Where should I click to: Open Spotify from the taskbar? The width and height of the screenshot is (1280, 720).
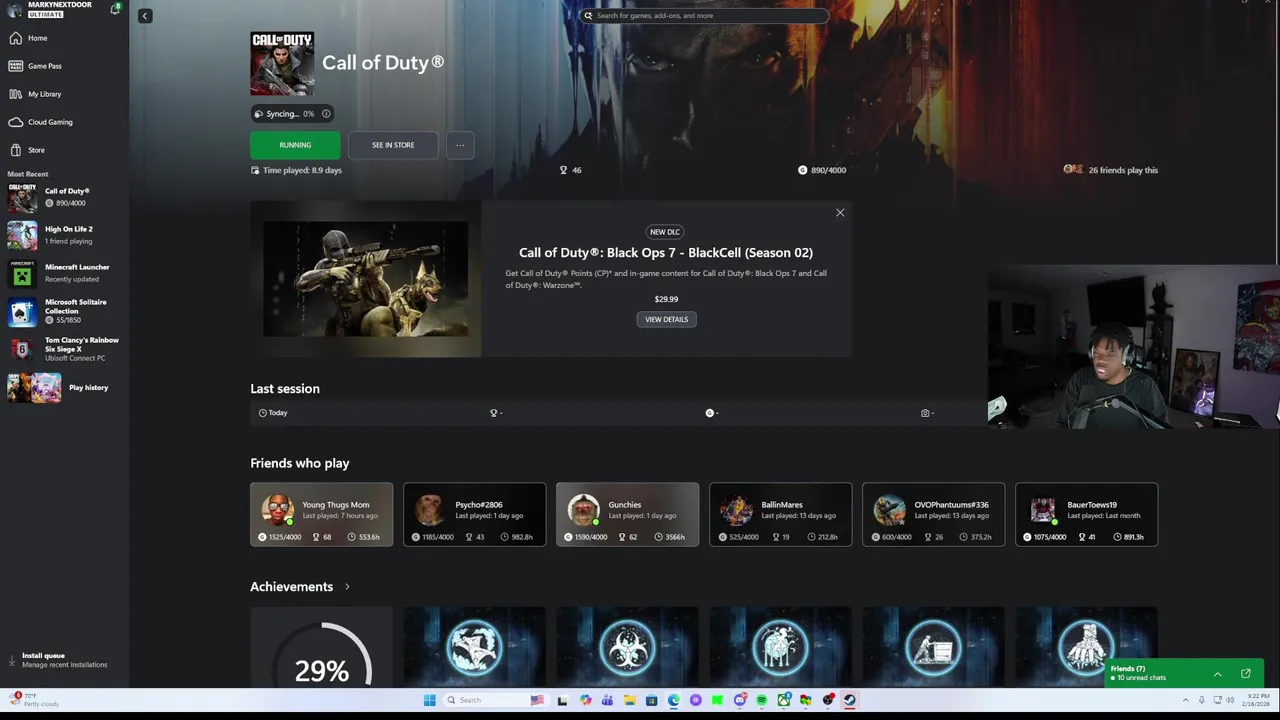[762, 700]
